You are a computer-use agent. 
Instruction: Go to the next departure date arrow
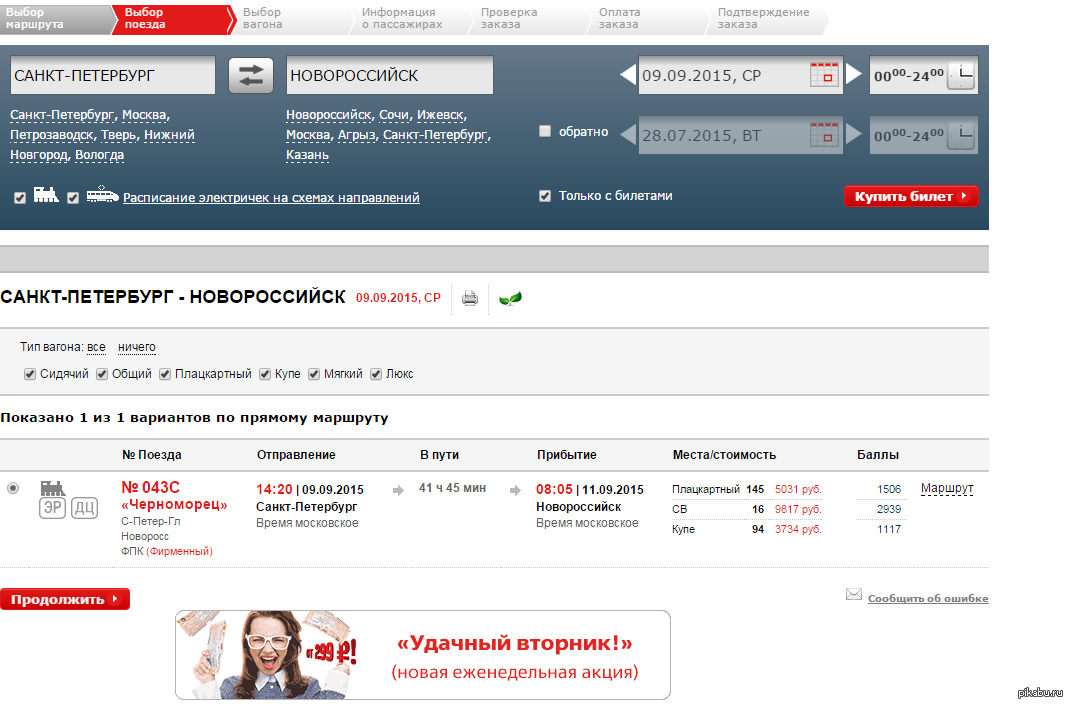point(854,75)
